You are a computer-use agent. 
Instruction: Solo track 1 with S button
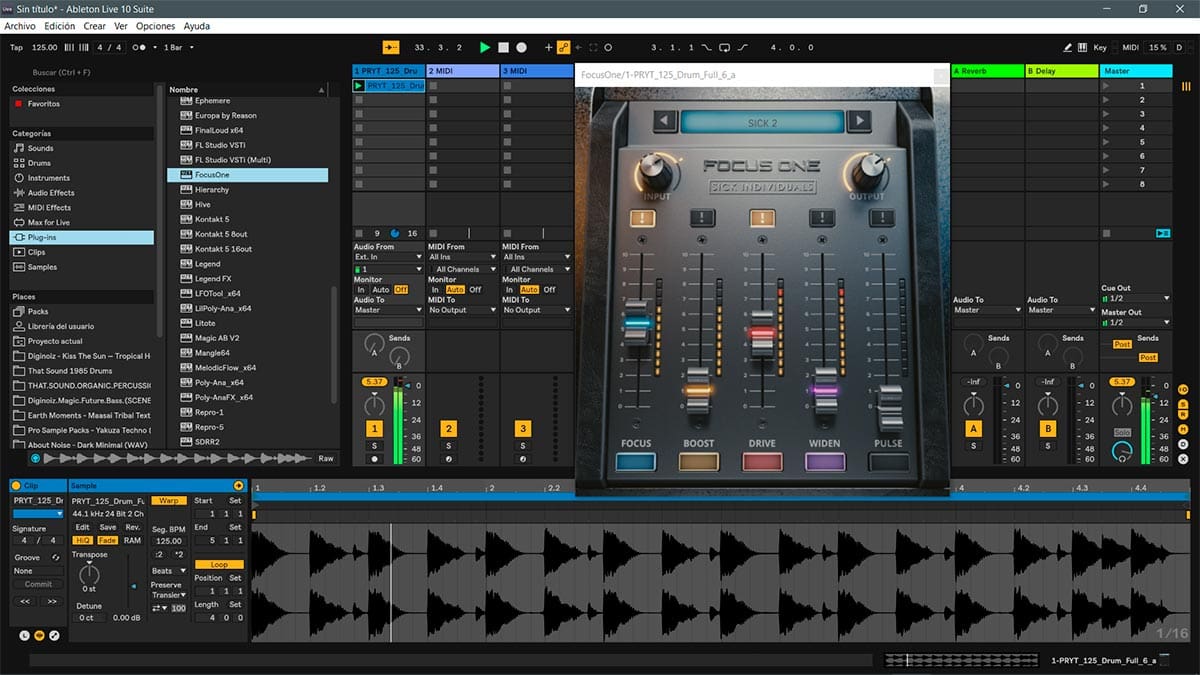[x=374, y=446]
